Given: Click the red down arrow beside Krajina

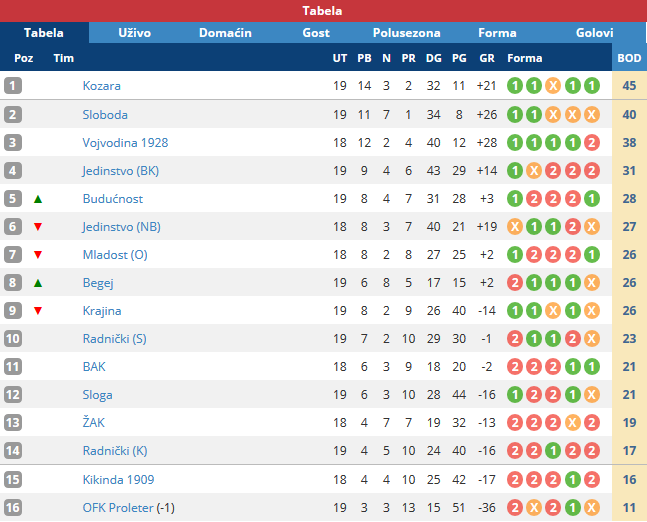Looking at the screenshot, I should 38,311.
